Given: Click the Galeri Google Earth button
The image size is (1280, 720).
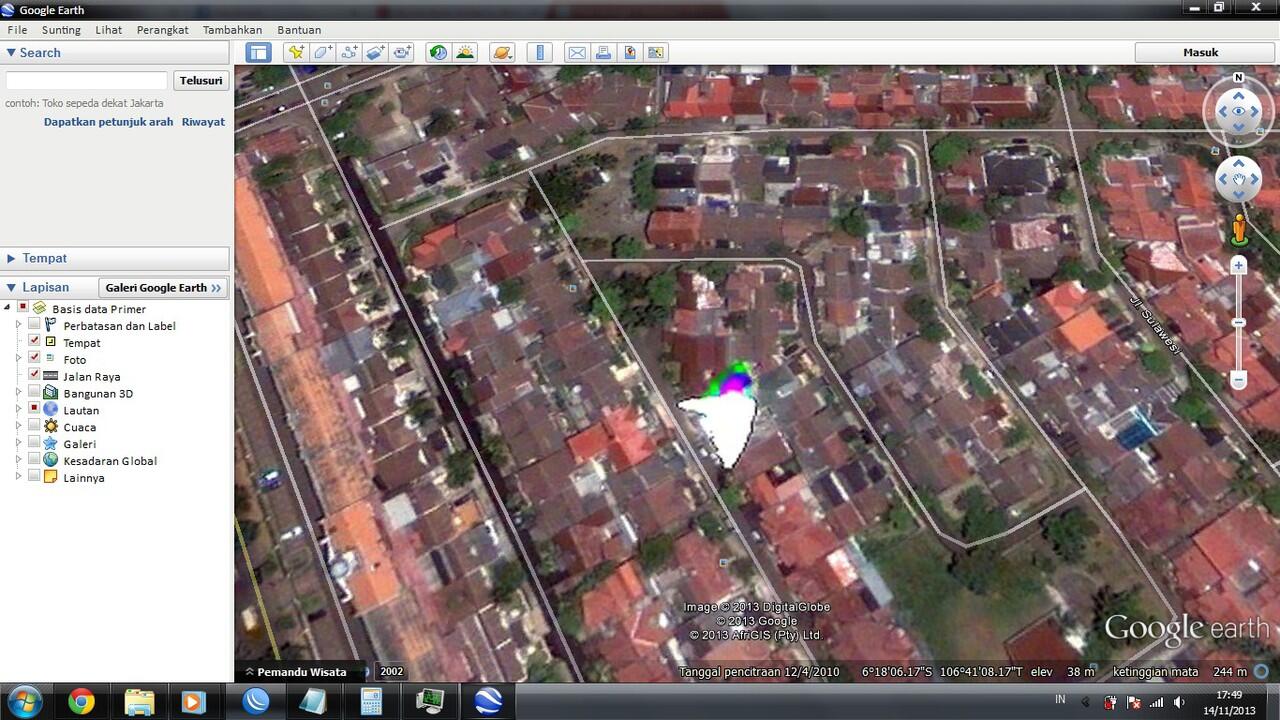Looking at the screenshot, I should click(163, 287).
